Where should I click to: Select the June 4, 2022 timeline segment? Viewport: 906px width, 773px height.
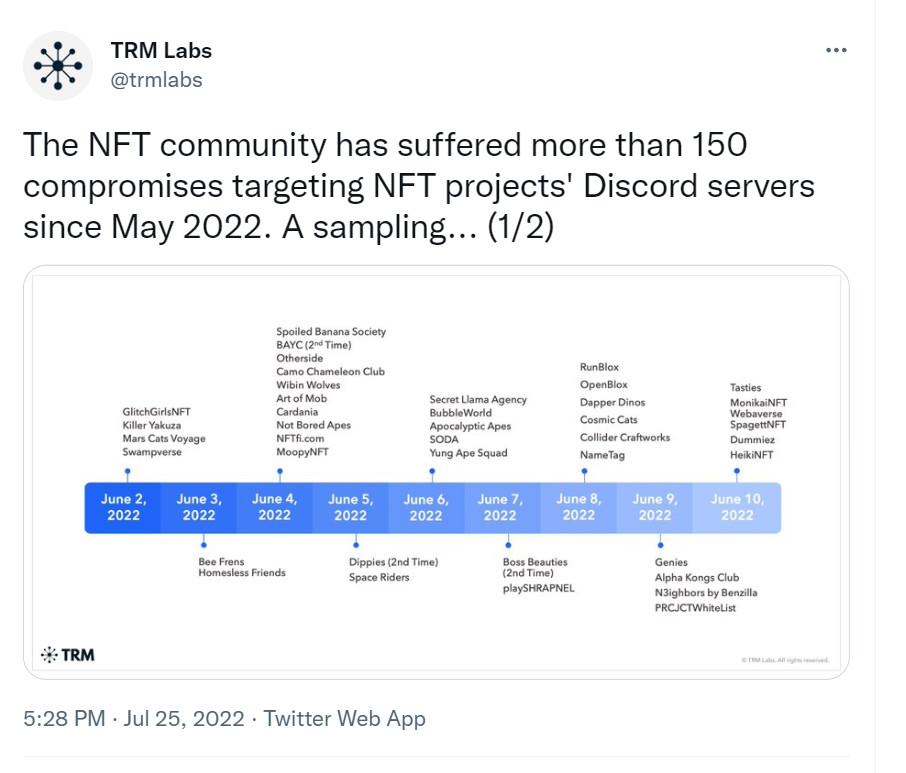[x=274, y=507]
